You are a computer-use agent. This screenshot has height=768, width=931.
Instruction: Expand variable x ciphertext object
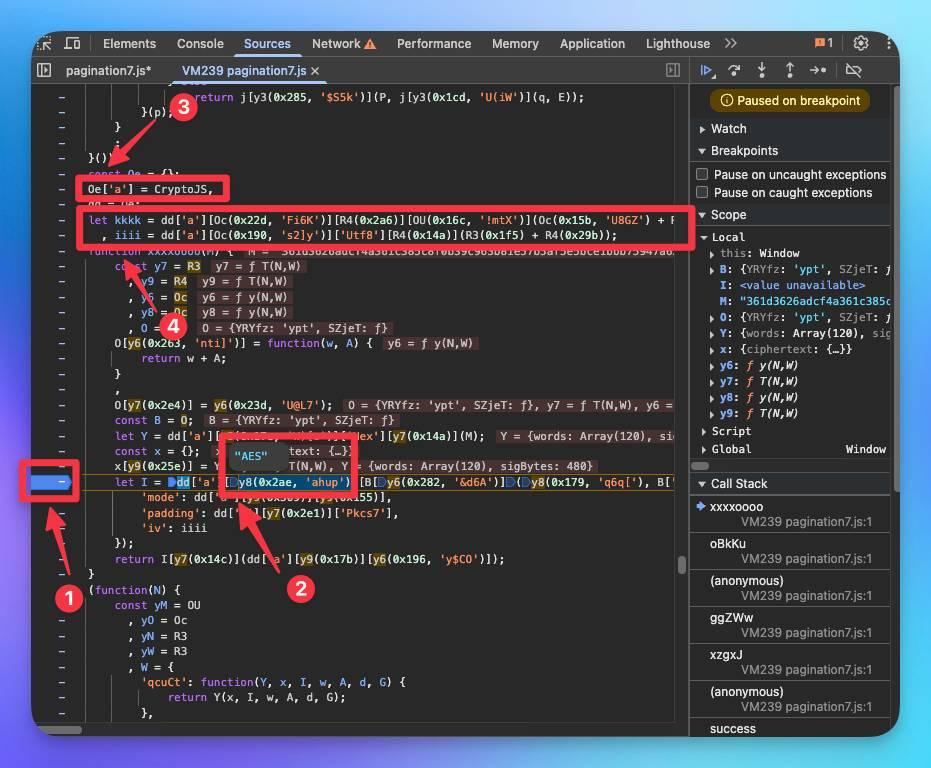pyautogui.click(x=712, y=350)
